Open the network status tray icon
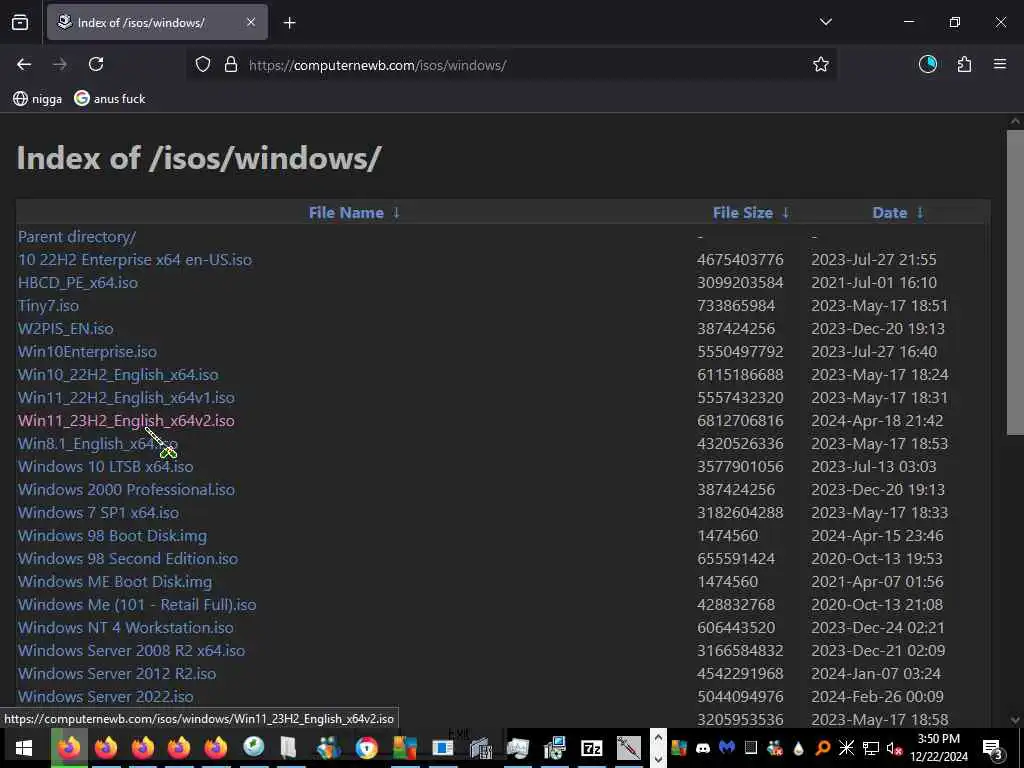Viewport: 1024px width, 768px height. tap(871, 748)
